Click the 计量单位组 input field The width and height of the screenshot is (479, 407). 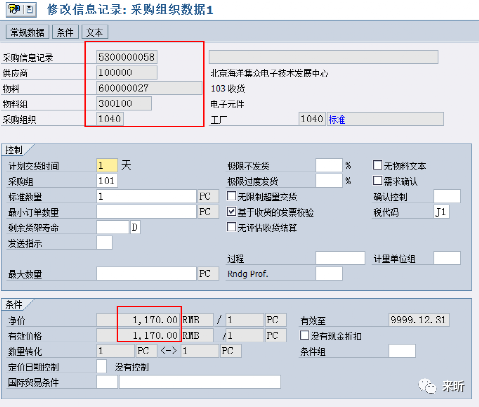tap(447, 258)
